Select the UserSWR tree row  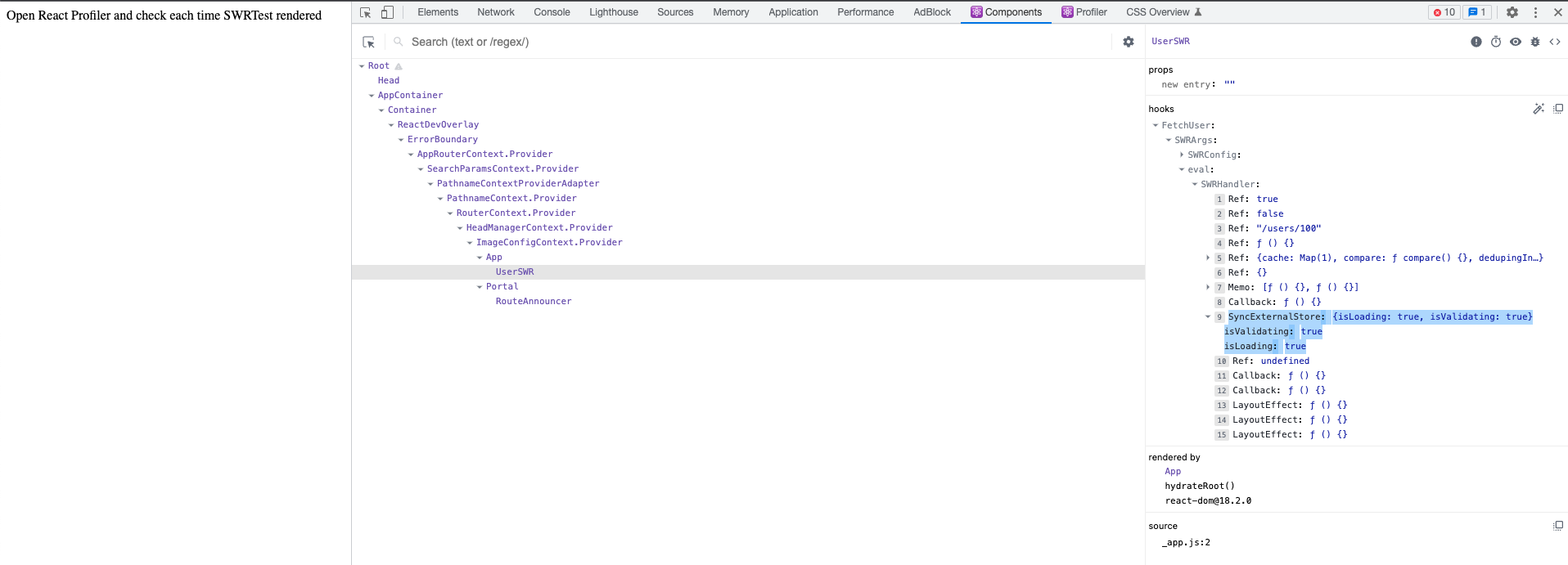tap(748, 271)
